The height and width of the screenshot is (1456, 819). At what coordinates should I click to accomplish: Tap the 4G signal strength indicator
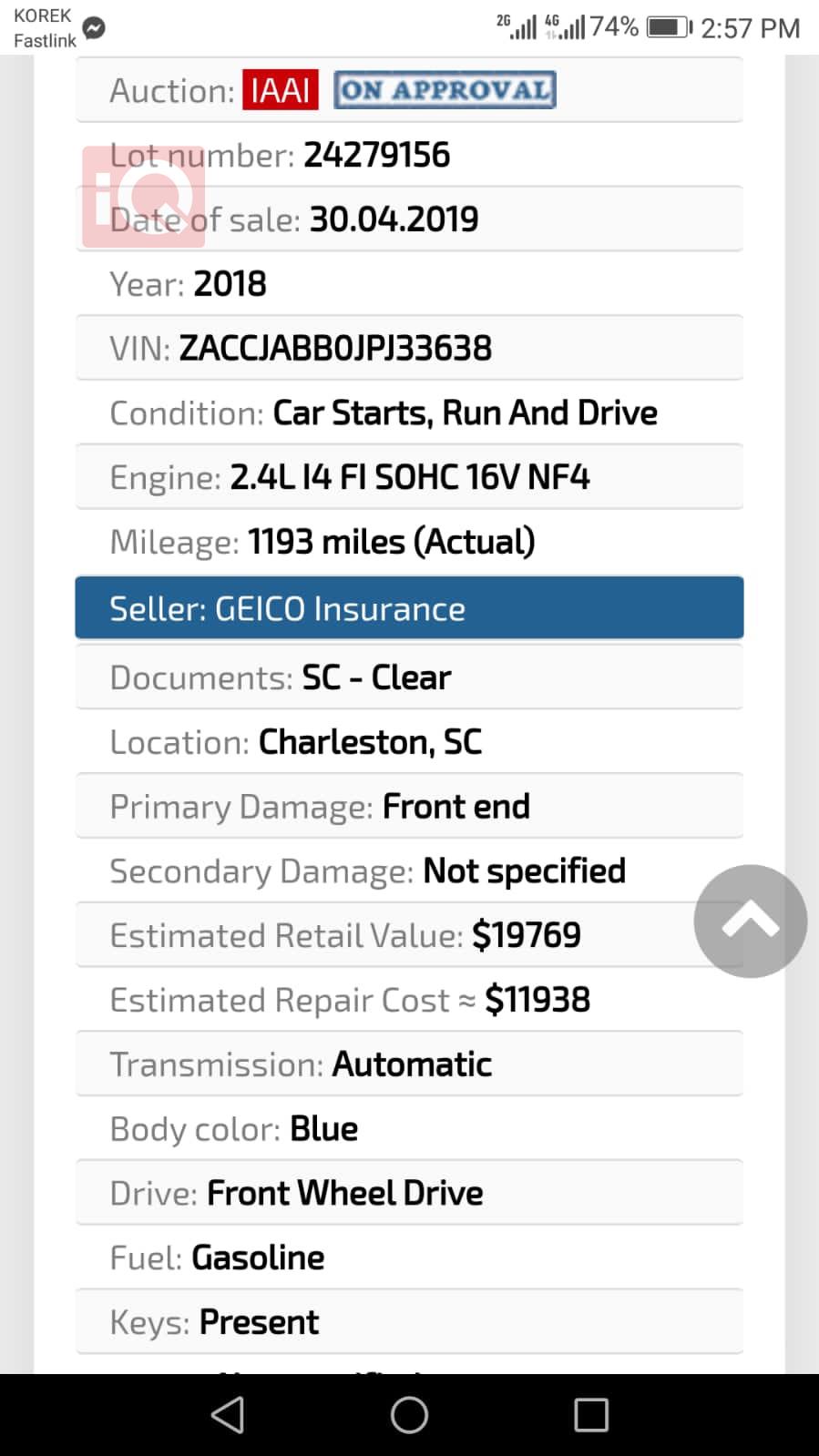[x=565, y=26]
